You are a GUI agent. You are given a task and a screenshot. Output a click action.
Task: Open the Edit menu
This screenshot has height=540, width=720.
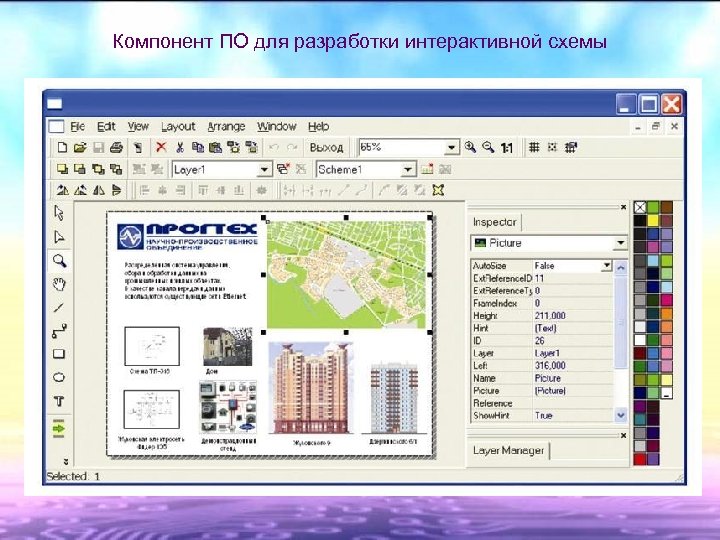pos(106,126)
